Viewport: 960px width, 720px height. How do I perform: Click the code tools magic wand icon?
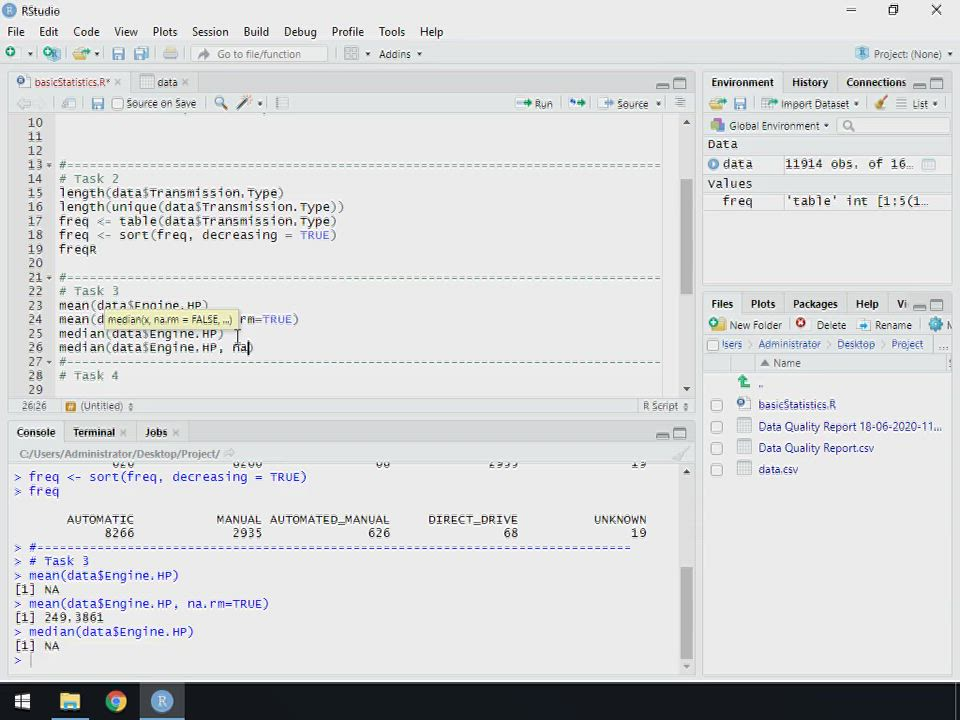point(244,103)
